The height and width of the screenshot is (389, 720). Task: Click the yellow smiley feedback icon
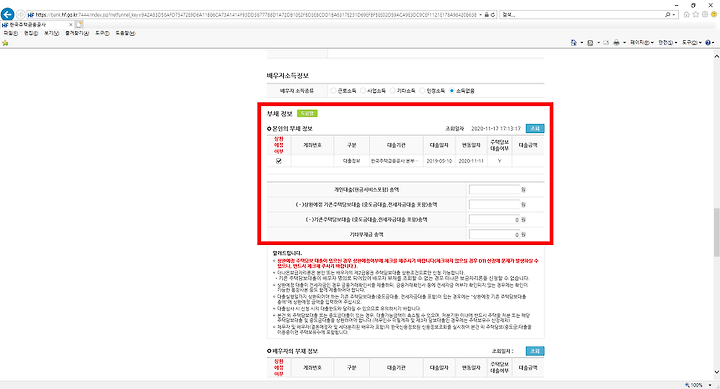[714, 15]
